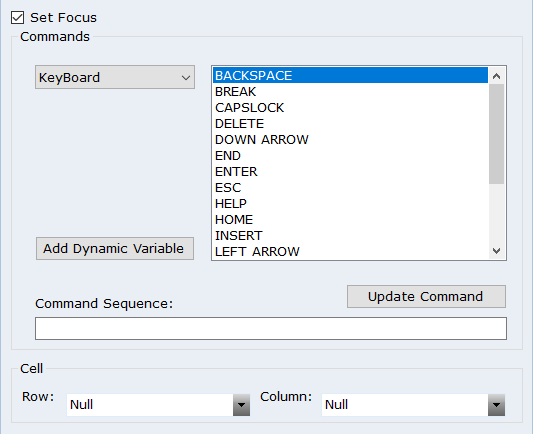533x434 pixels.
Task: Click the Update Command button
Action: pos(426,296)
